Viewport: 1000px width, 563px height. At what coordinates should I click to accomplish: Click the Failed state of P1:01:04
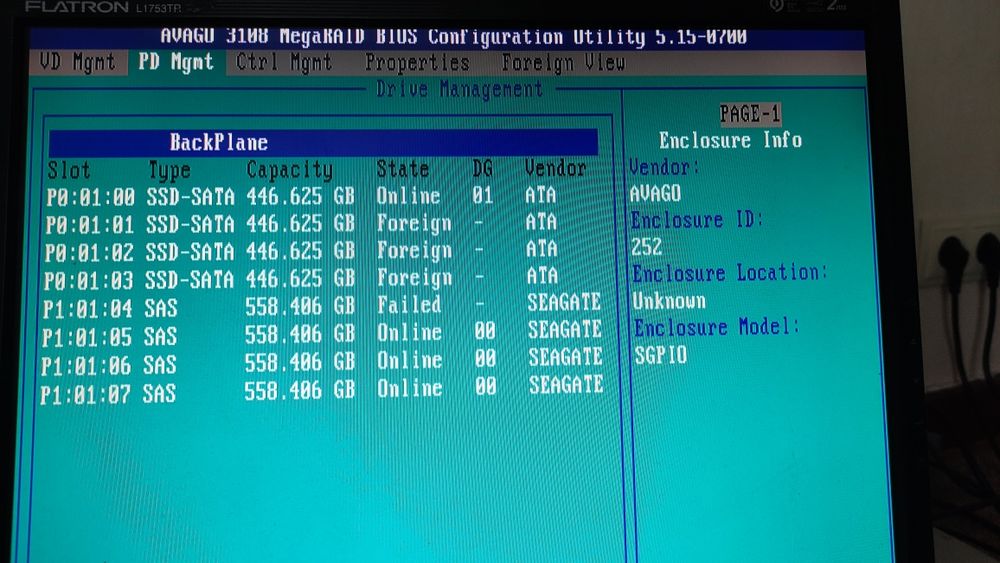point(409,305)
